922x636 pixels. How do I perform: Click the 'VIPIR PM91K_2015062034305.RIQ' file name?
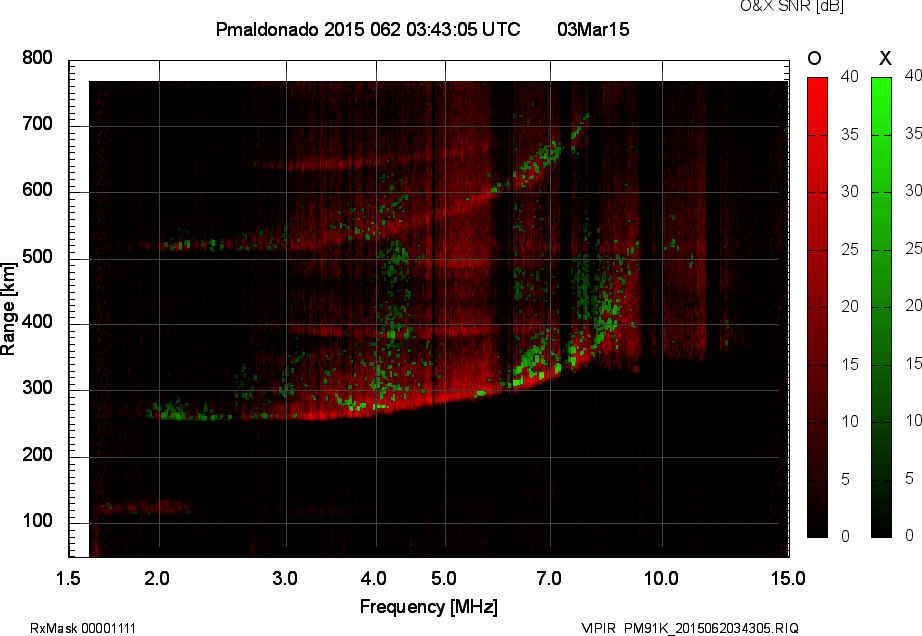(690, 628)
